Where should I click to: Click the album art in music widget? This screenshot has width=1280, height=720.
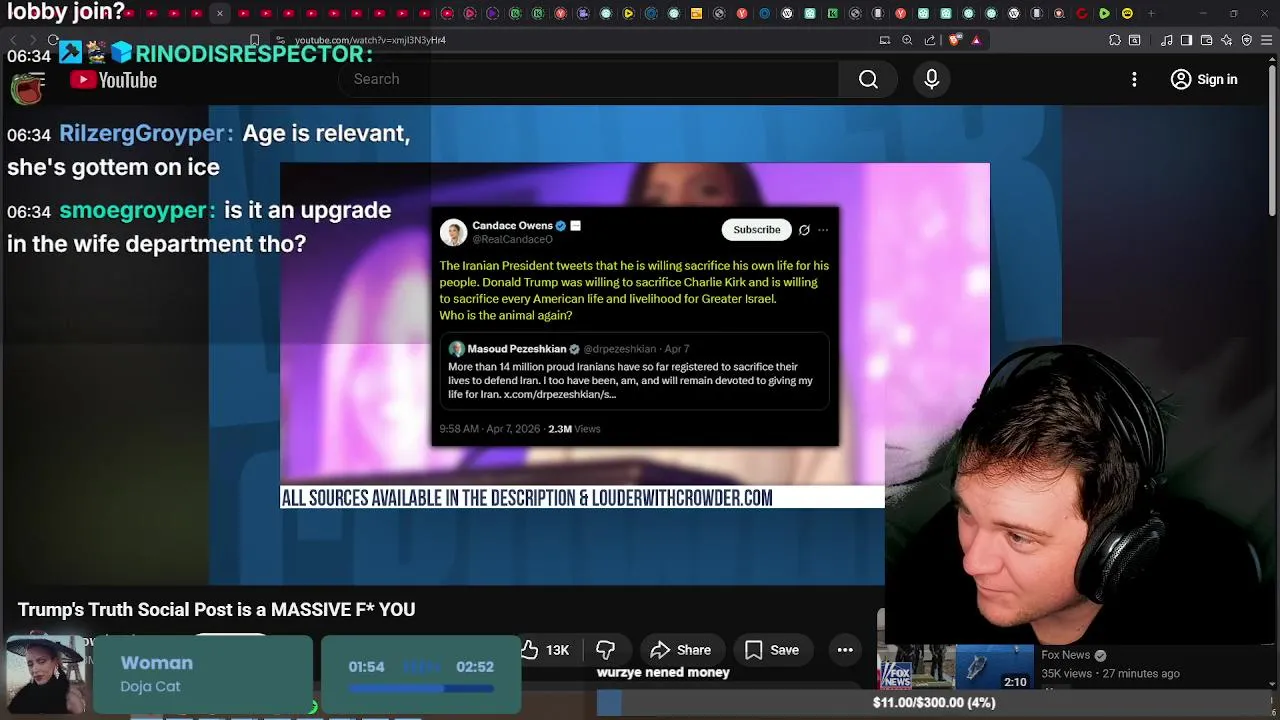click(45, 675)
